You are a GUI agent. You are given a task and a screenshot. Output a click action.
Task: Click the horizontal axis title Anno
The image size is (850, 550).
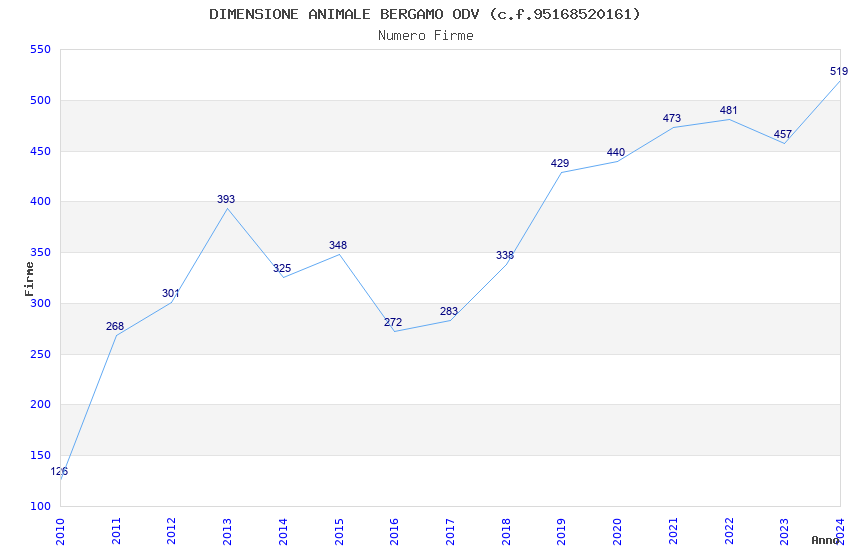click(825, 540)
